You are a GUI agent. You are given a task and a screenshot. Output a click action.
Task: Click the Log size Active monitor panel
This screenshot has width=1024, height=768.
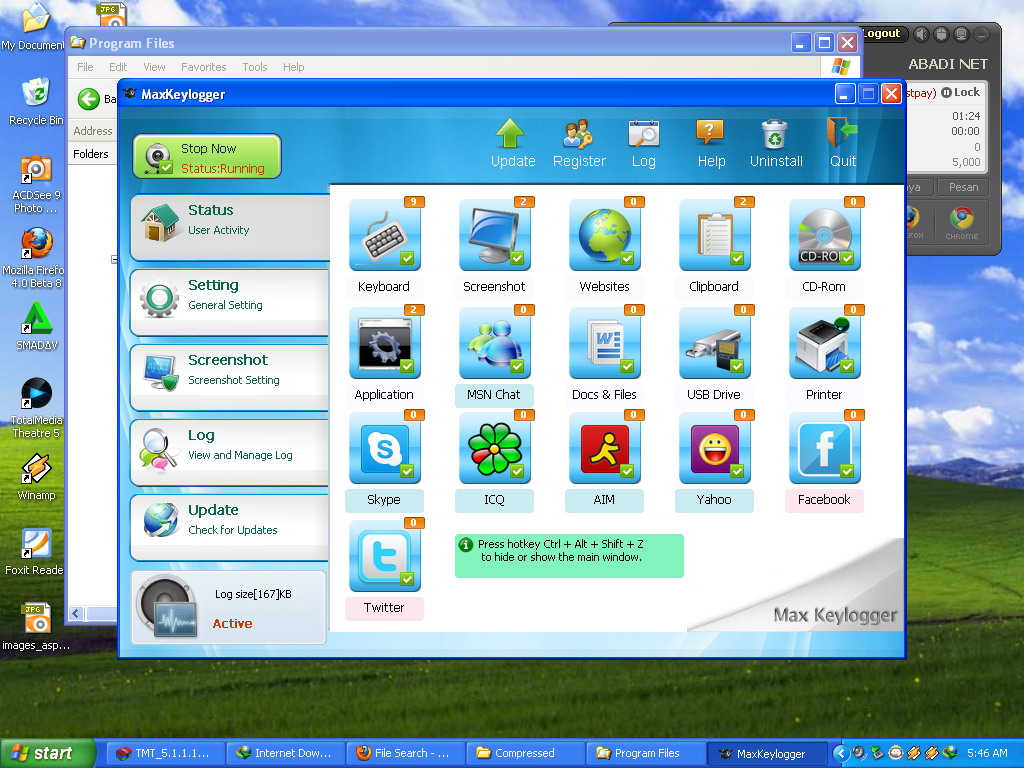229,607
